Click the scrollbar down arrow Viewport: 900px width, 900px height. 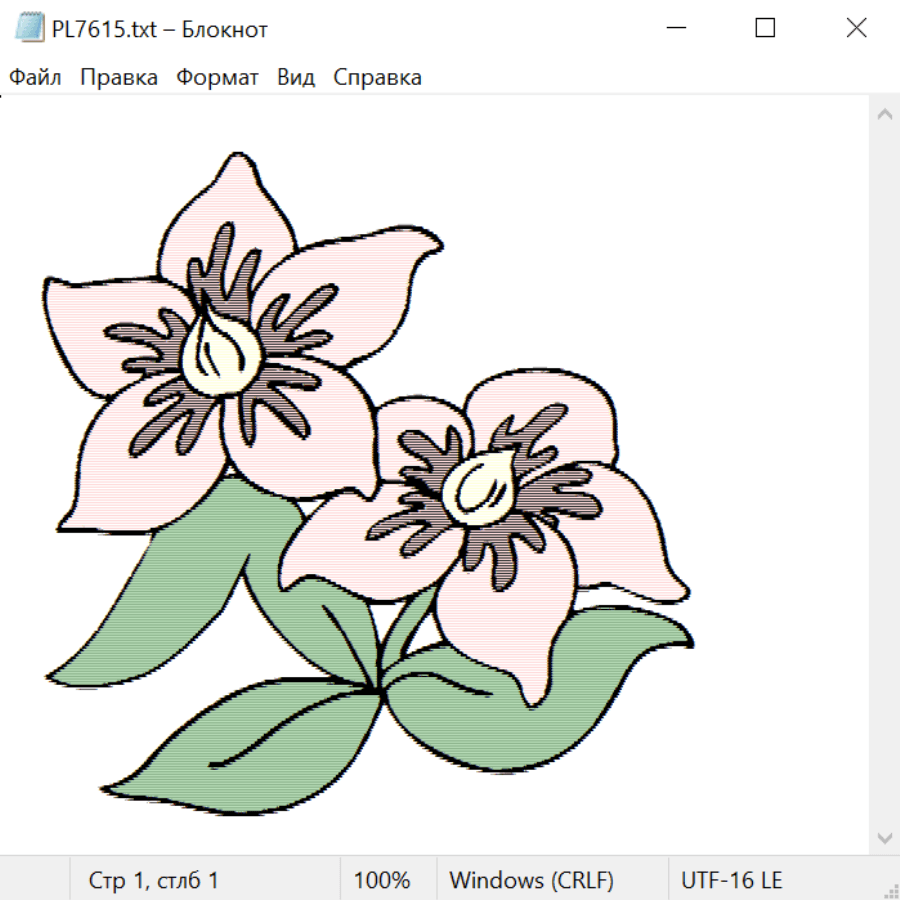(x=884, y=837)
